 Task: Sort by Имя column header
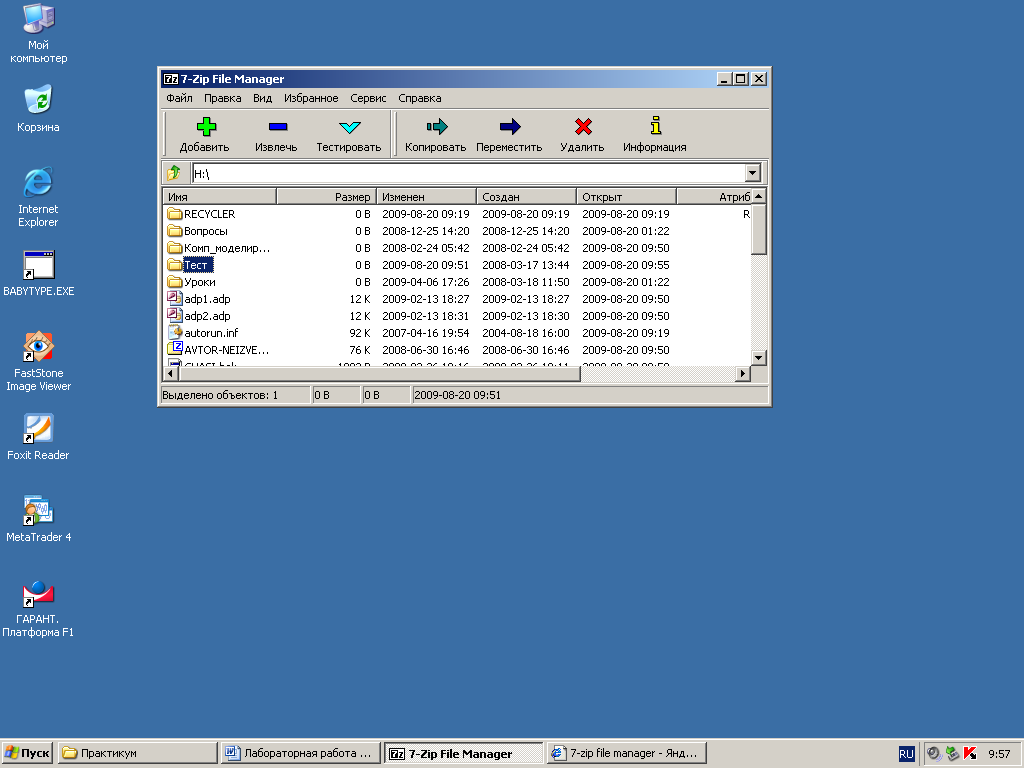(219, 197)
